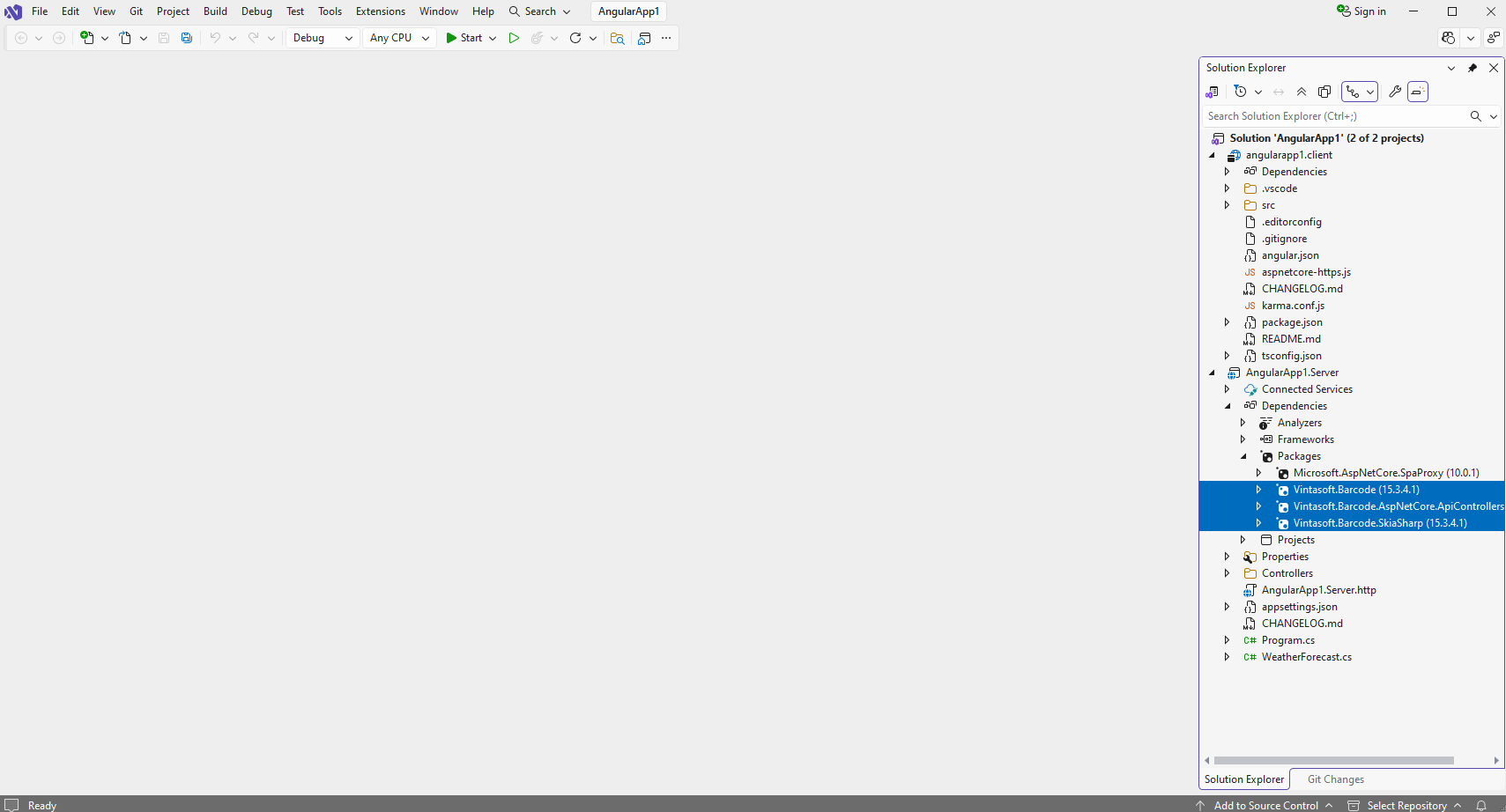Open the Debug configuration dropdown
Screen dimensions: 1506x812
[323, 38]
